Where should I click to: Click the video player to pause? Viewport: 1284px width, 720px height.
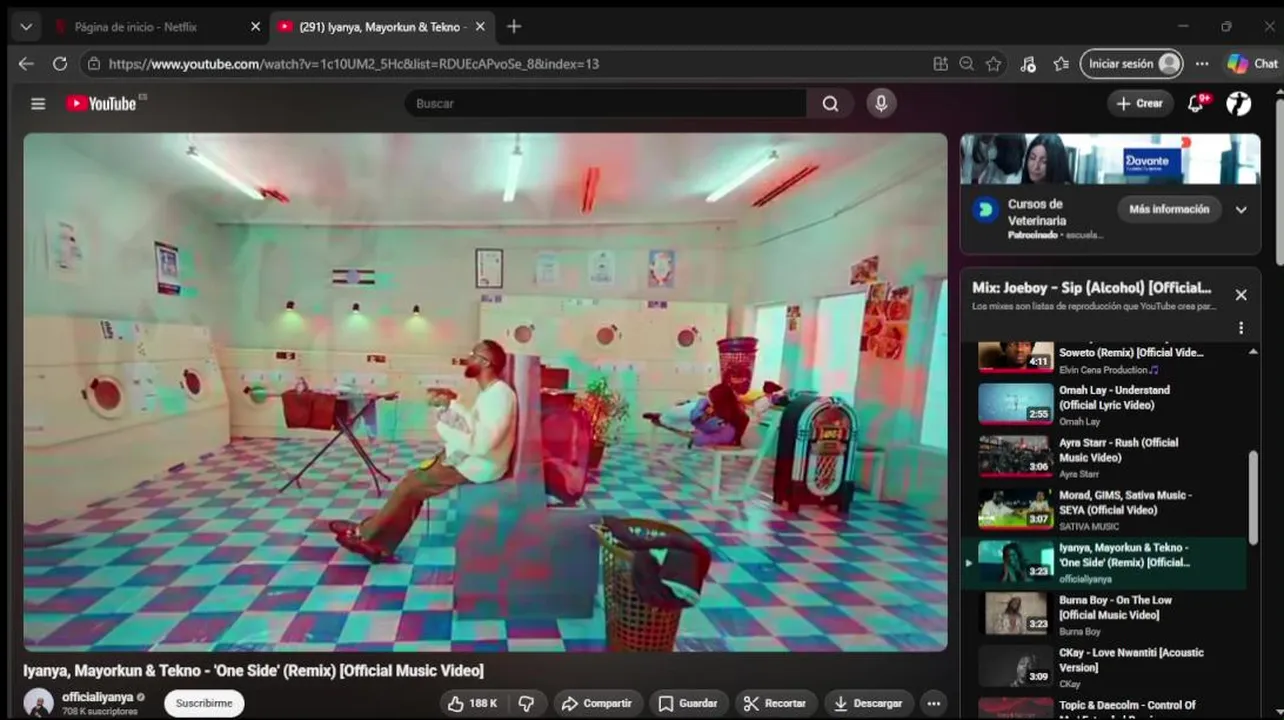coord(485,392)
